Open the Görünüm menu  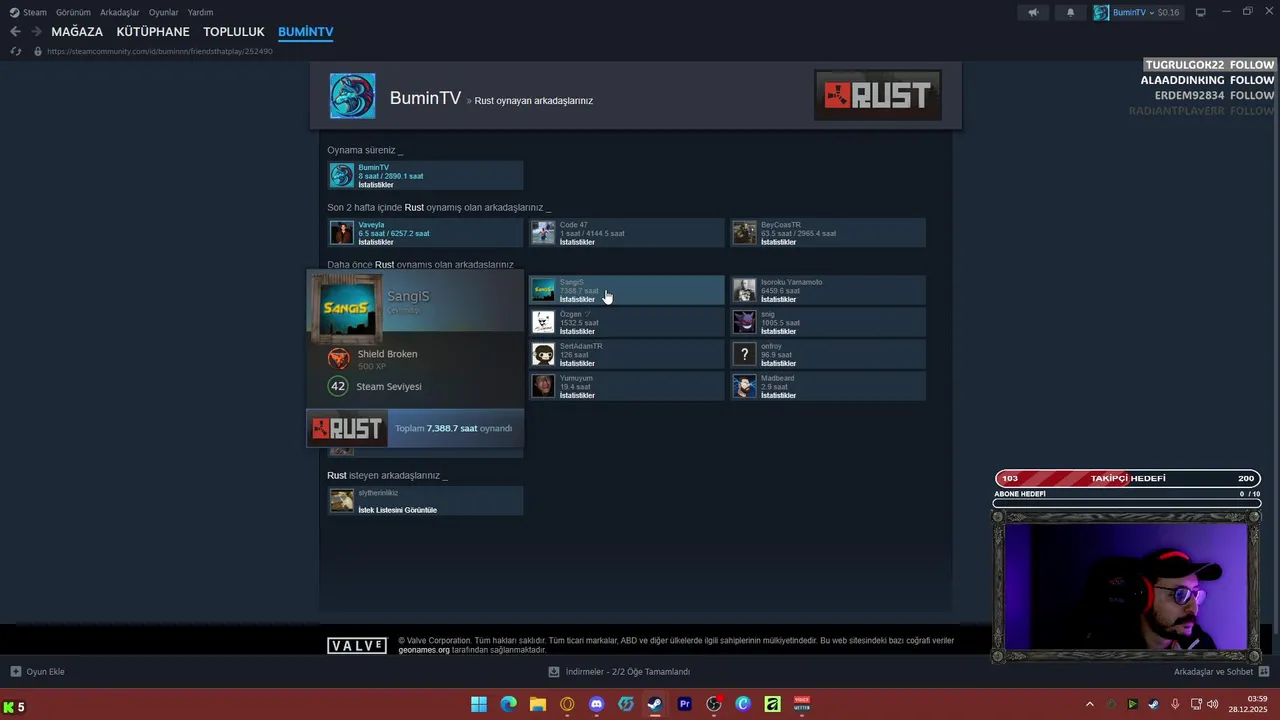point(73,12)
